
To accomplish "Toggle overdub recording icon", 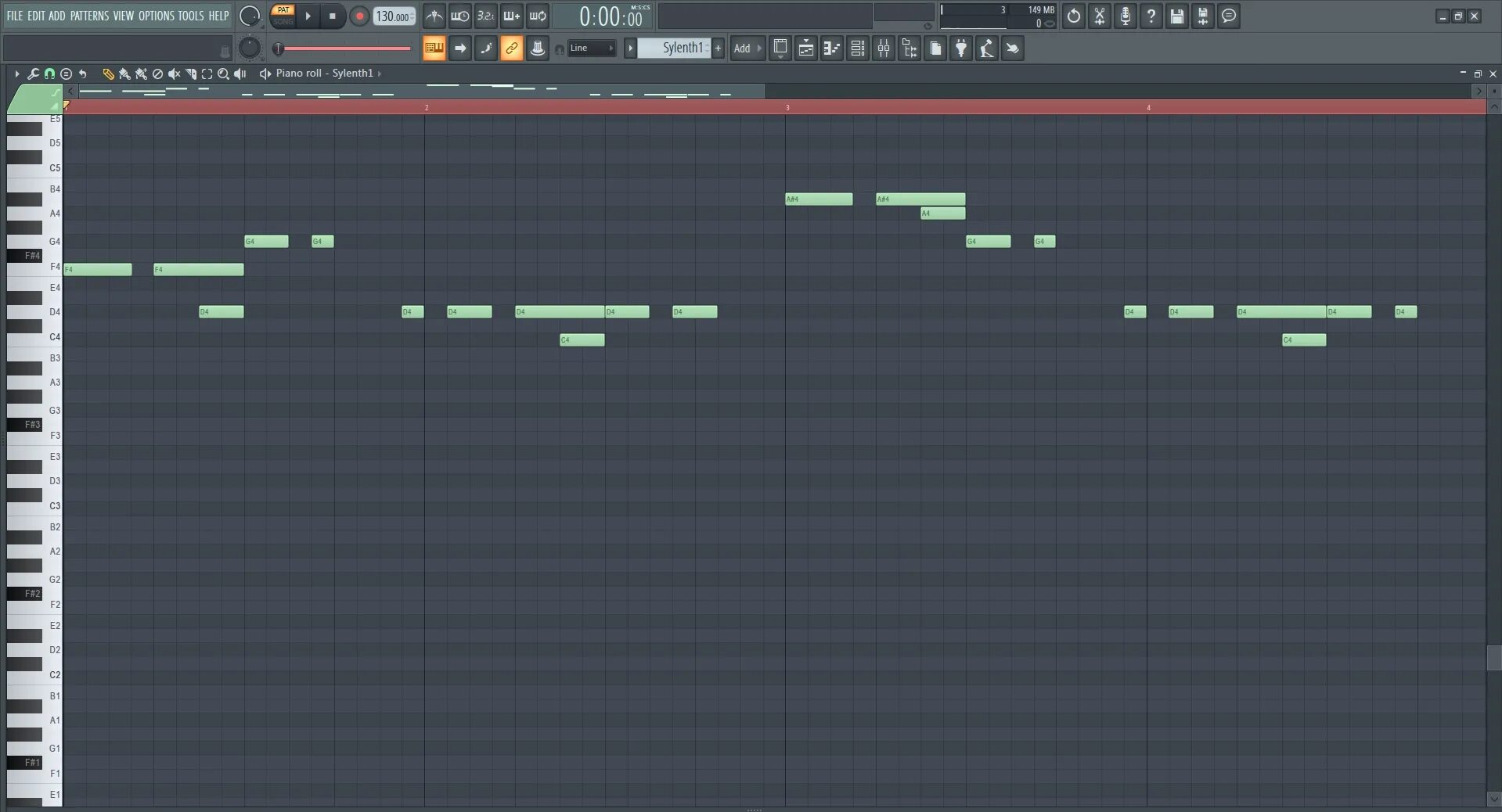I will click(511, 16).
